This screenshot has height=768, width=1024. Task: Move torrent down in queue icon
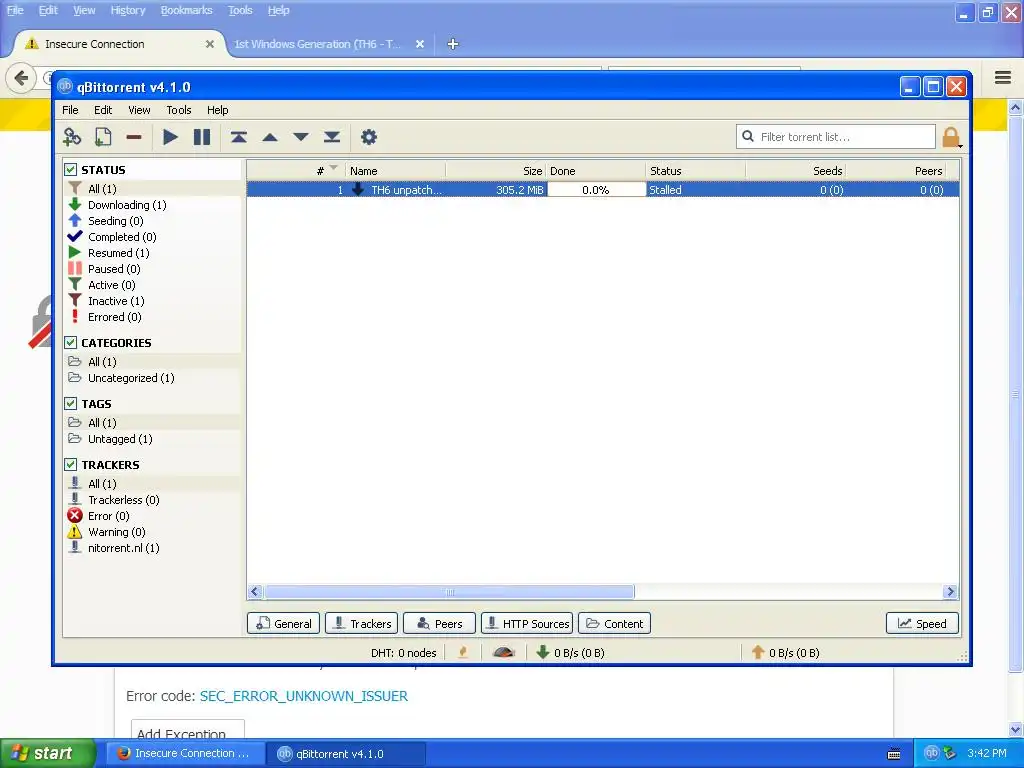click(x=300, y=137)
